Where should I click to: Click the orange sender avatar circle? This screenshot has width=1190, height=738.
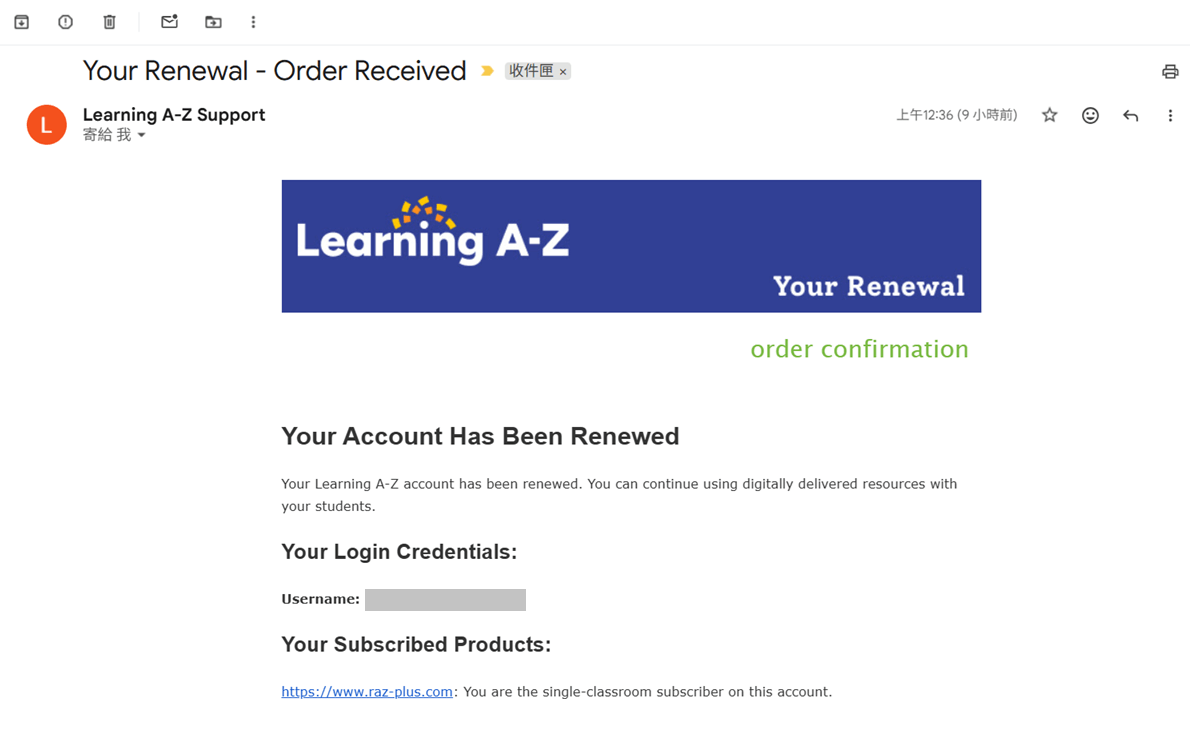tap(46, 124)
